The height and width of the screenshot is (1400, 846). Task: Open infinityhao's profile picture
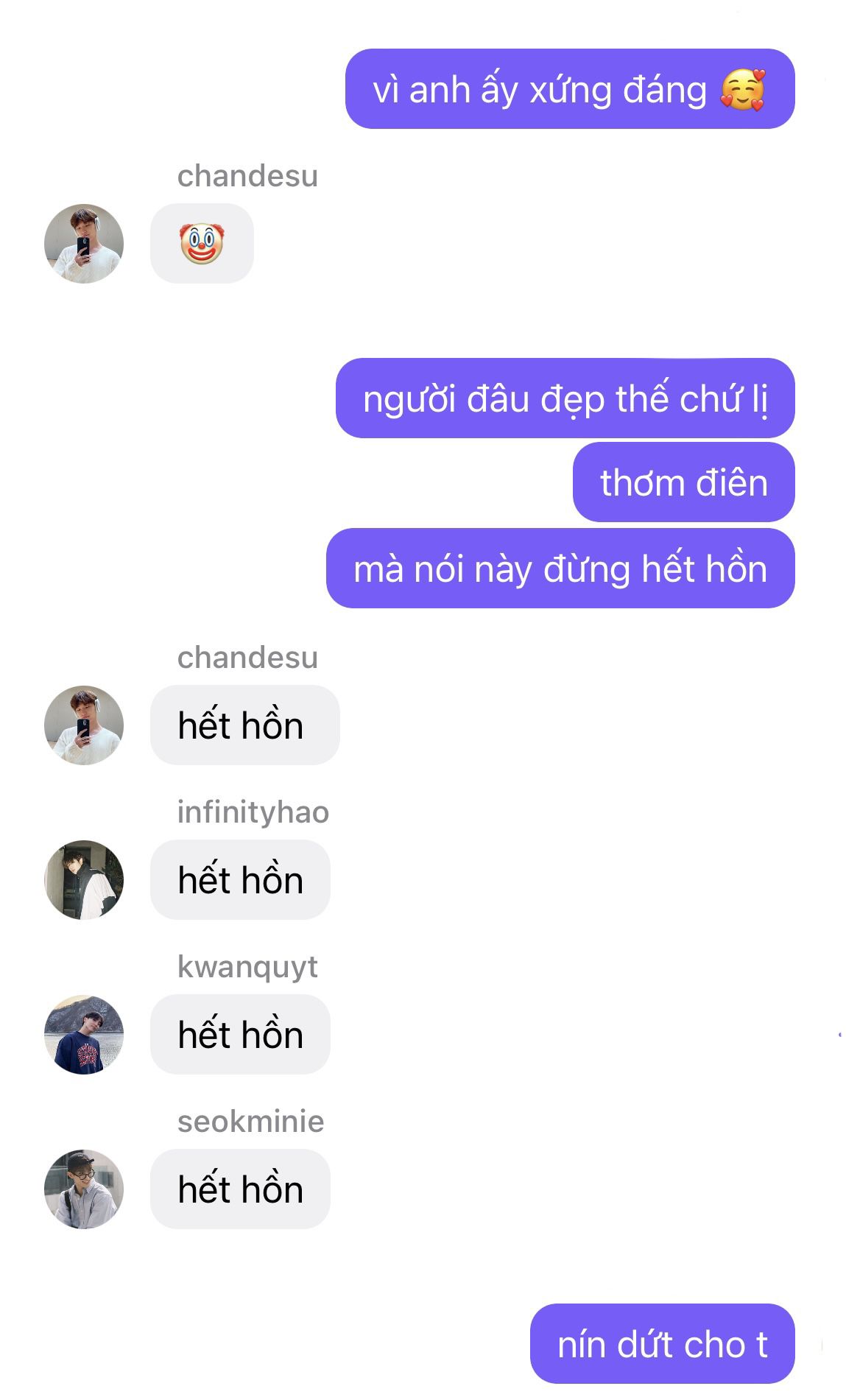coord(84,879)
